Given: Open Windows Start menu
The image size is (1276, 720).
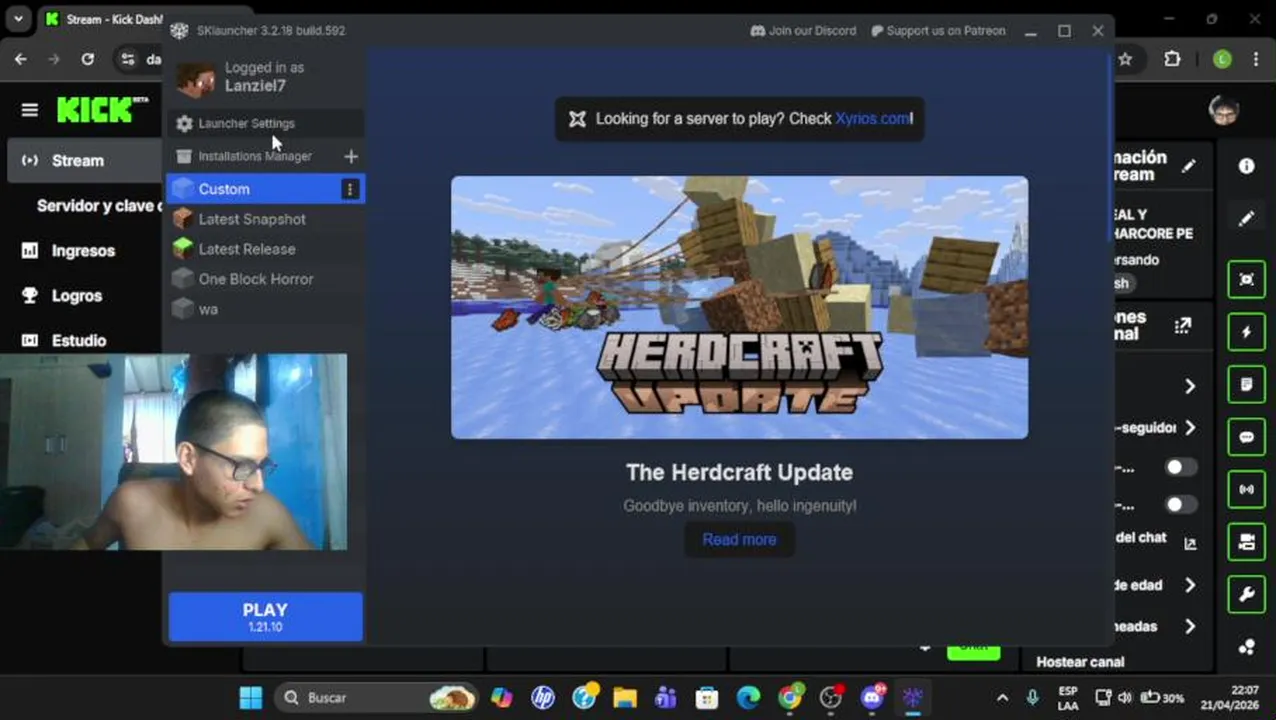Looking at the screenshot, I should click(x=251, y=697).
